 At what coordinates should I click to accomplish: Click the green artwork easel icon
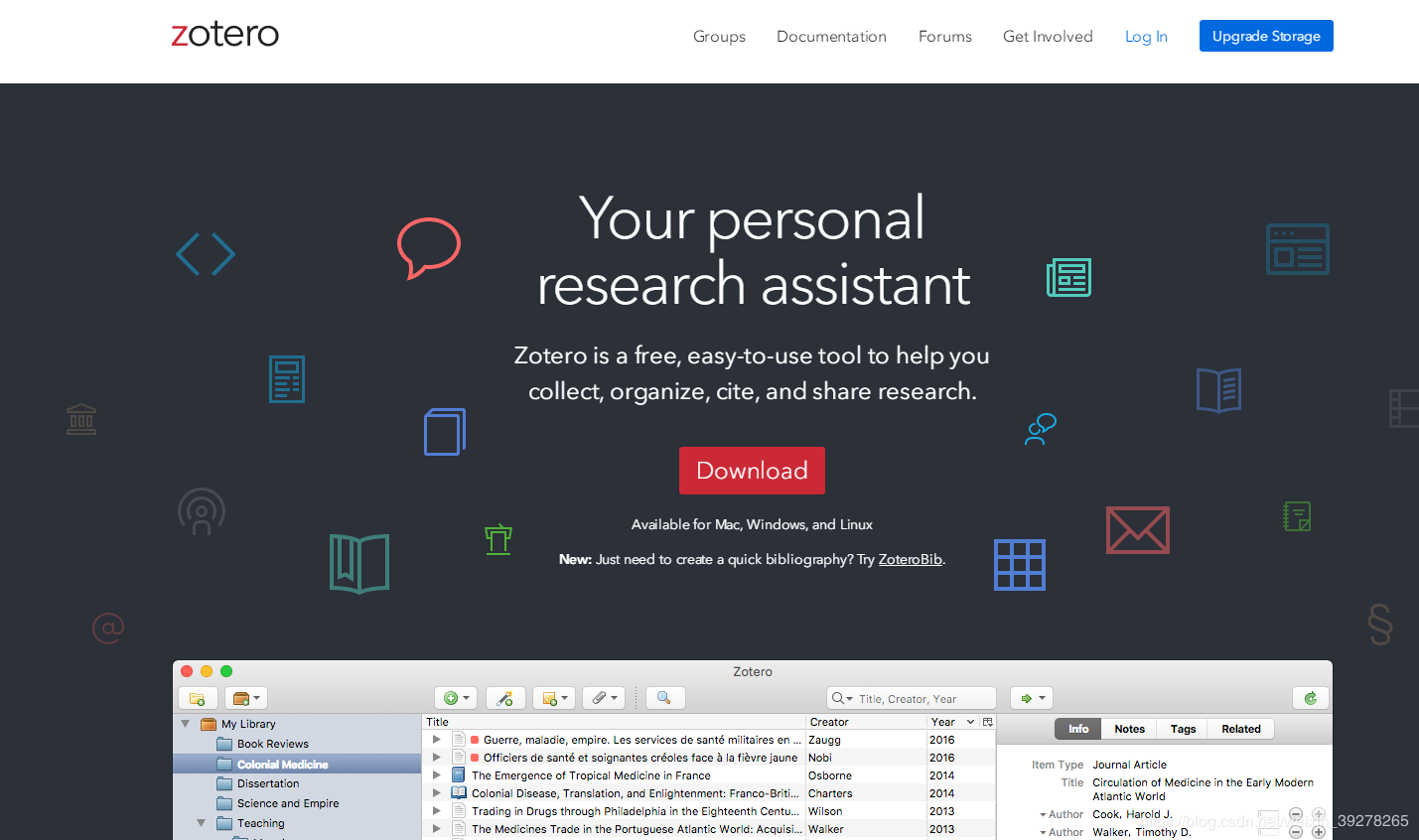(498, 539)
